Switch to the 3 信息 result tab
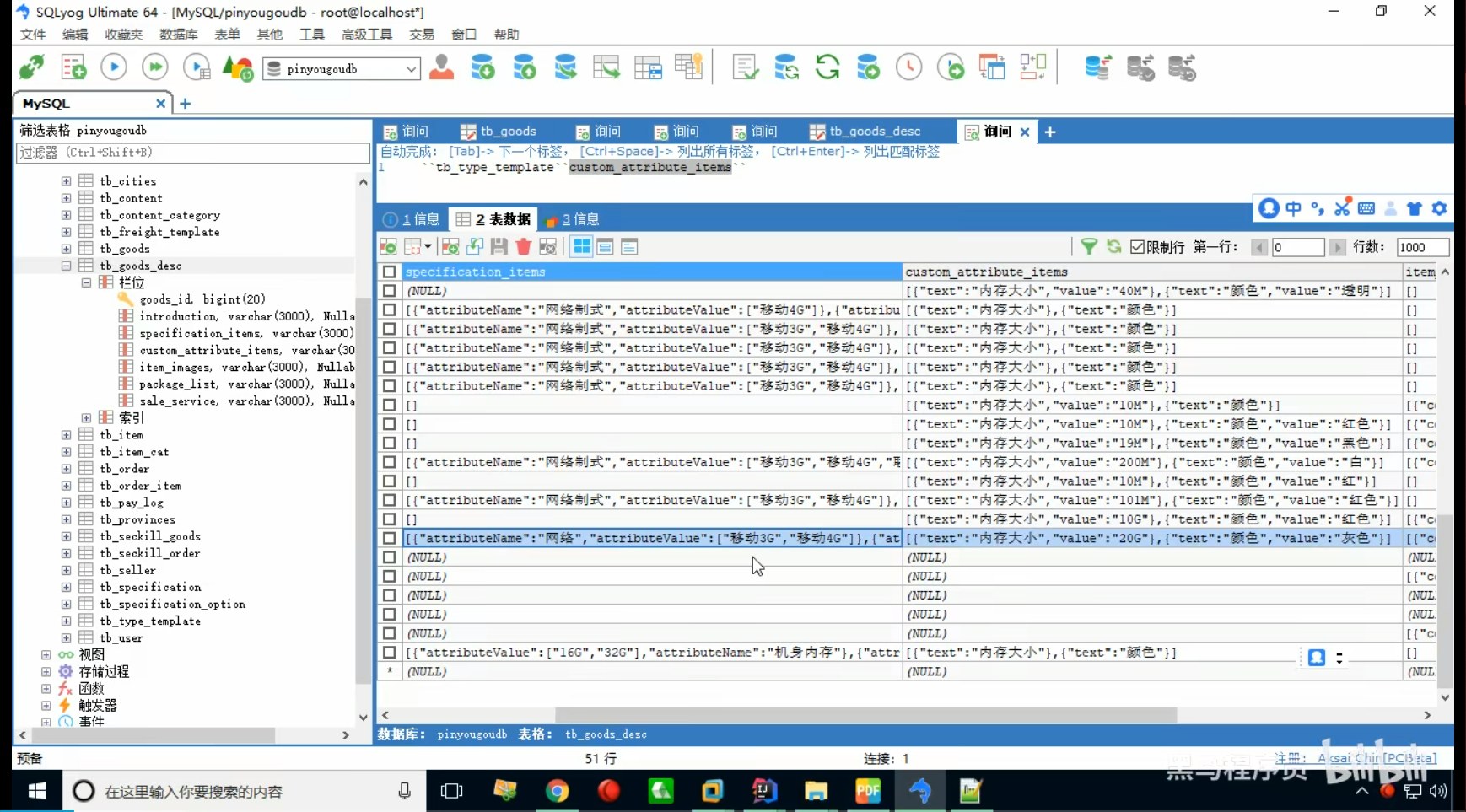This screenshot has width=1466, height=812. tap(573, 219)
